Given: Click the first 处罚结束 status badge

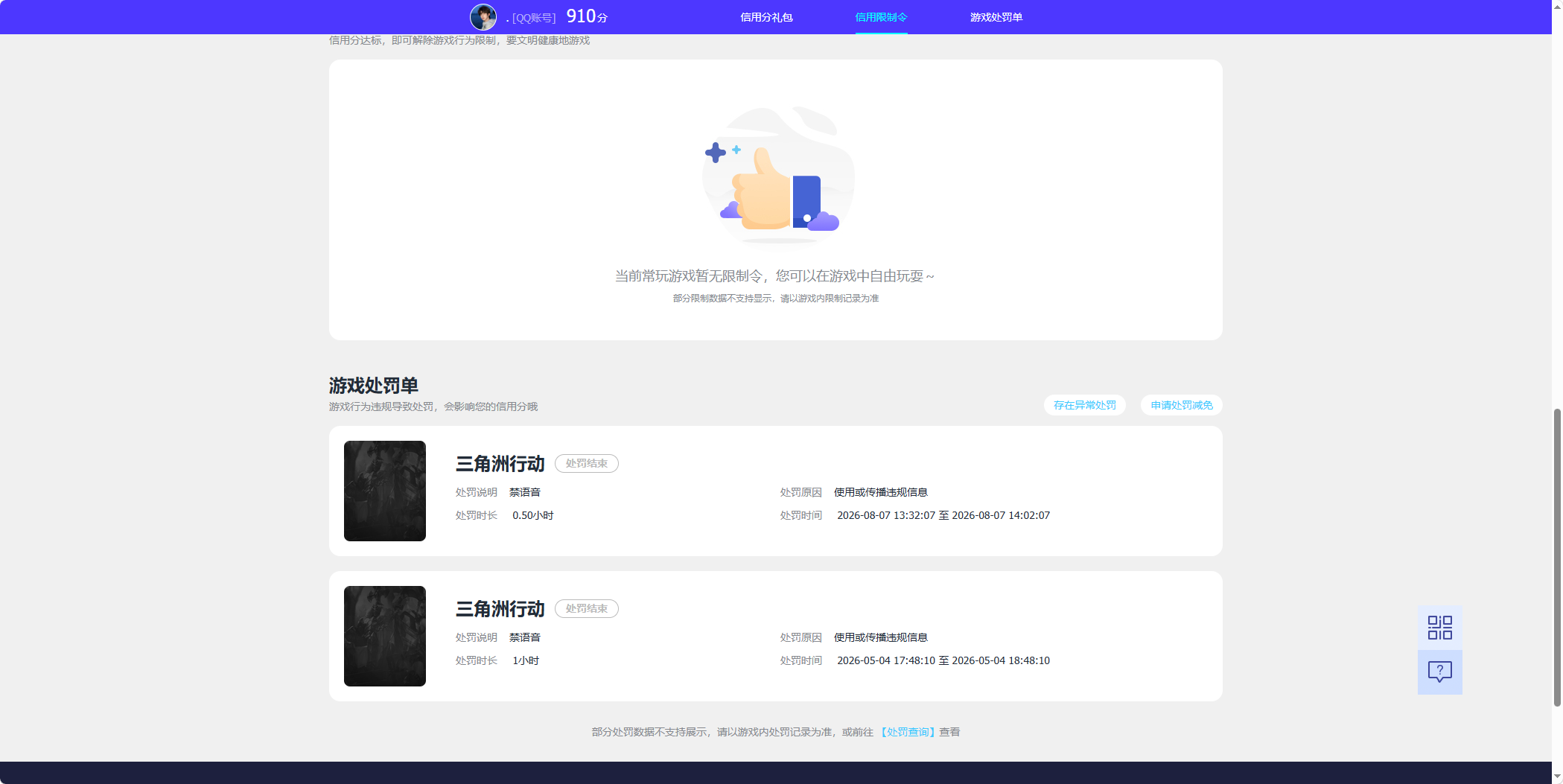Looking at the screenshot, I should [x=587, y=463].
